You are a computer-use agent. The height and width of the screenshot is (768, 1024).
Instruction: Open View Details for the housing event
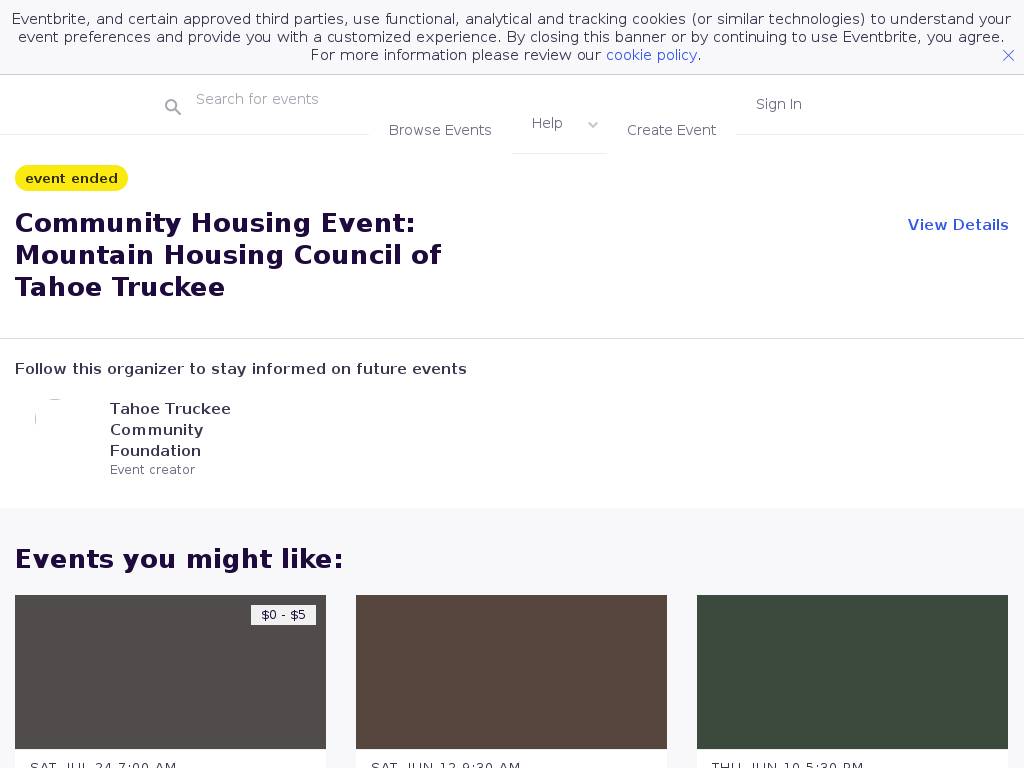click(x=957, y=225)
